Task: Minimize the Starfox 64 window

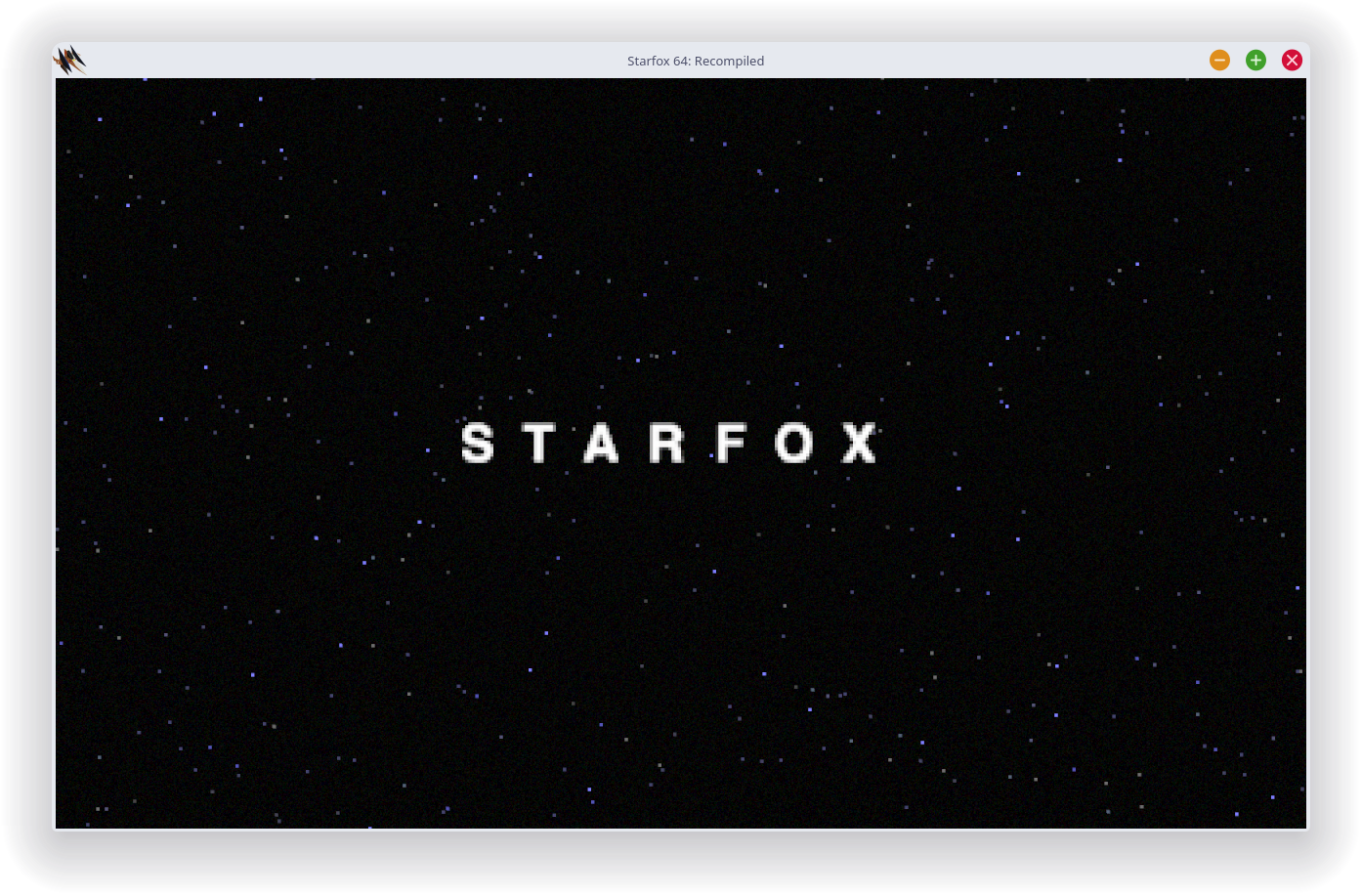Action: (1219, 61)
